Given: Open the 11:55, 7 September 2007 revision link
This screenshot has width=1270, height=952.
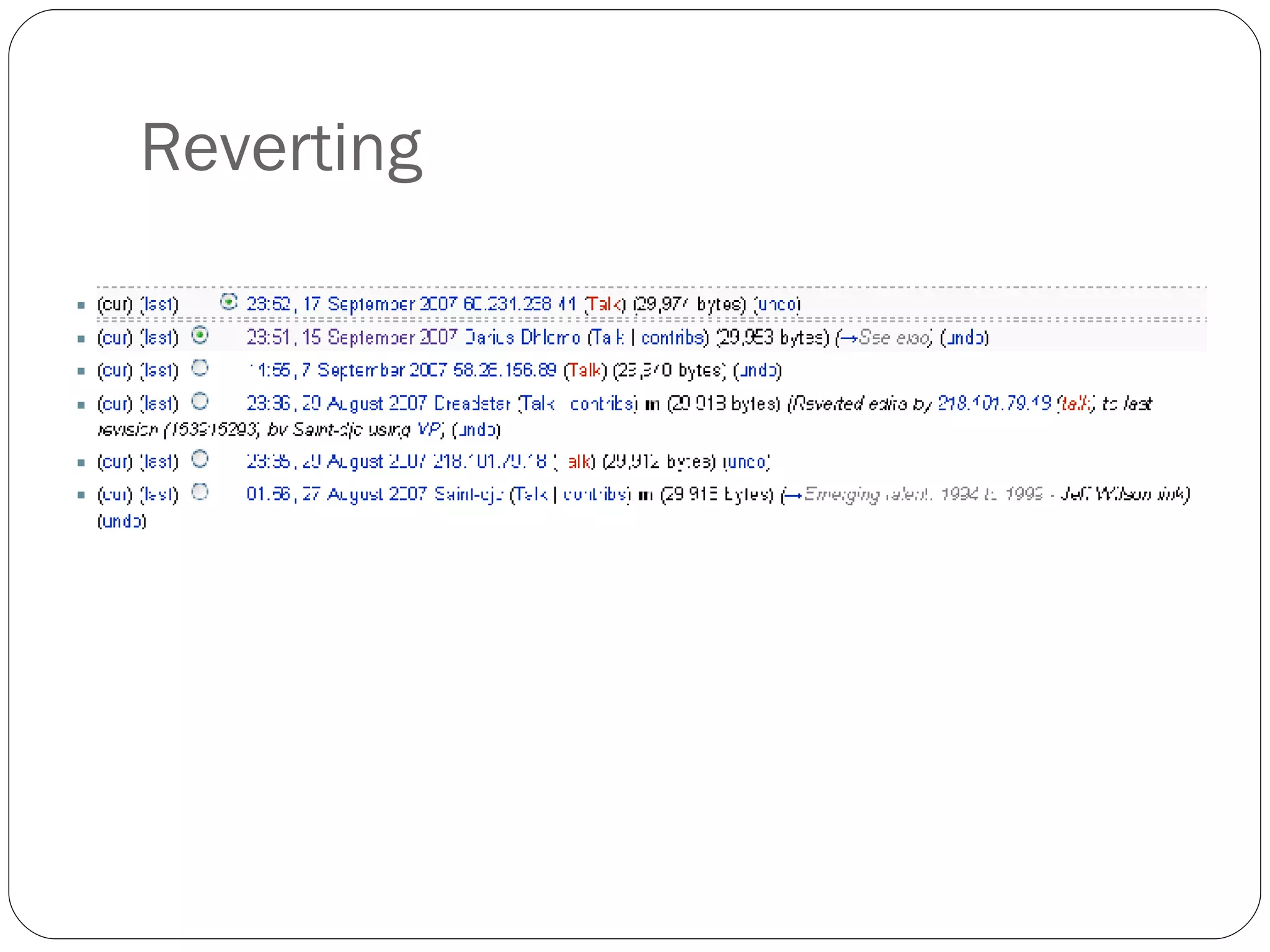Looking at the screenshot, I should click(348, 370).
